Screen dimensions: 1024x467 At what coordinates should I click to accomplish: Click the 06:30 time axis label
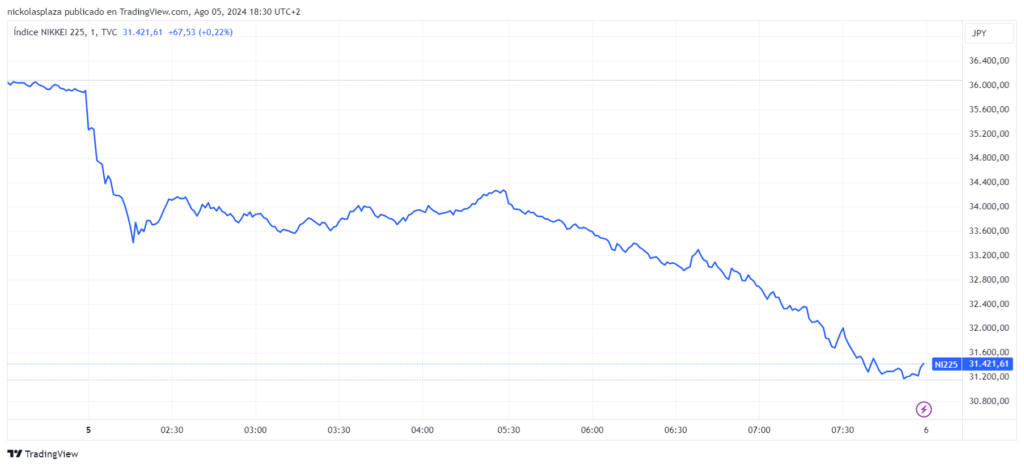pyautogui.click(x=676, y=430)
